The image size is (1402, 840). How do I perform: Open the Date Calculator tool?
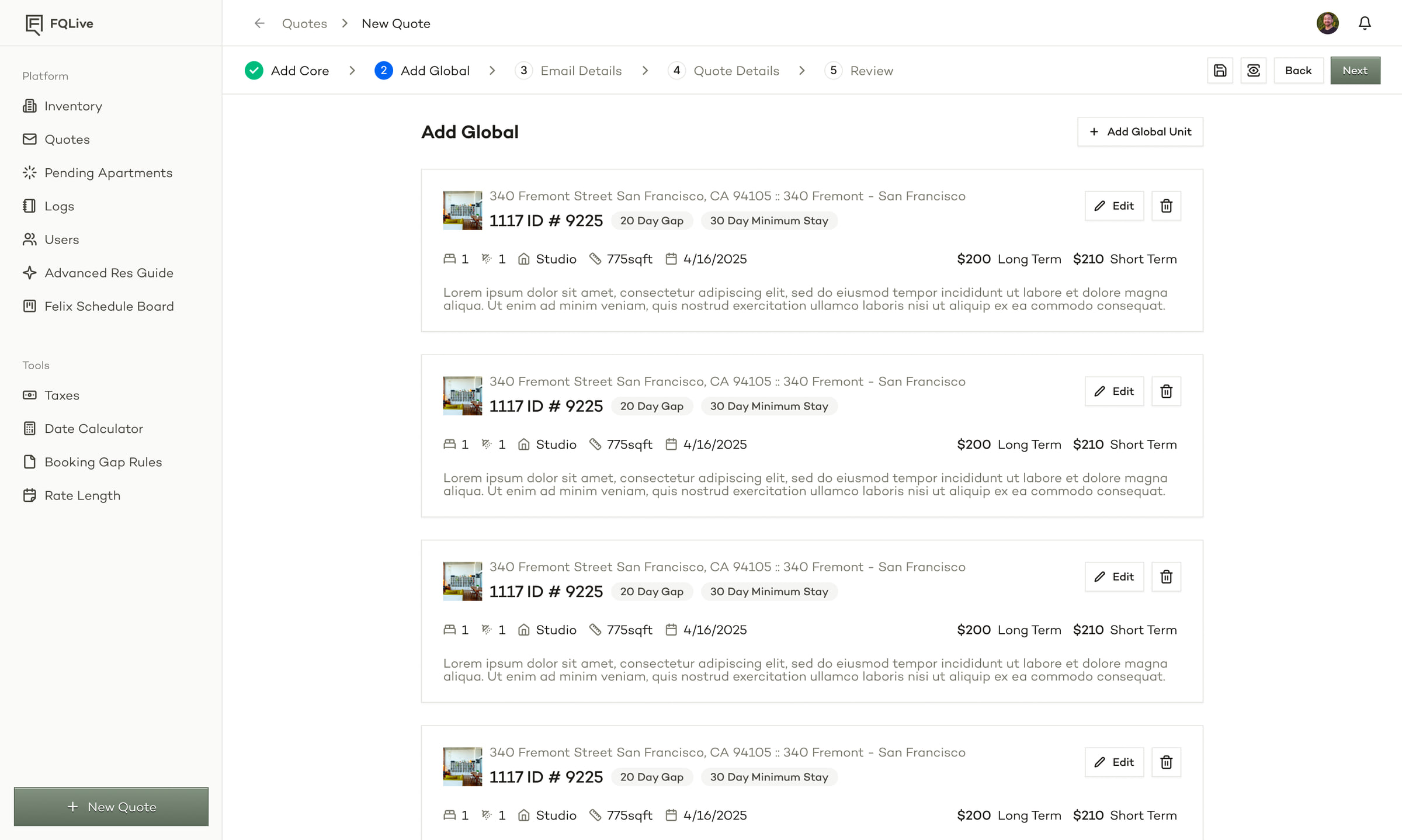point(82,428)
